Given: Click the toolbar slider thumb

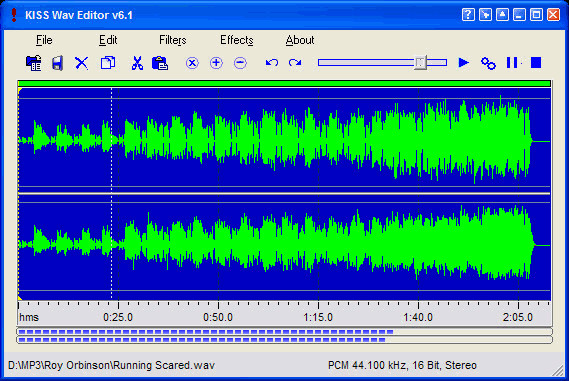Looking at the screenshot, I should click(x=420, y=63).
